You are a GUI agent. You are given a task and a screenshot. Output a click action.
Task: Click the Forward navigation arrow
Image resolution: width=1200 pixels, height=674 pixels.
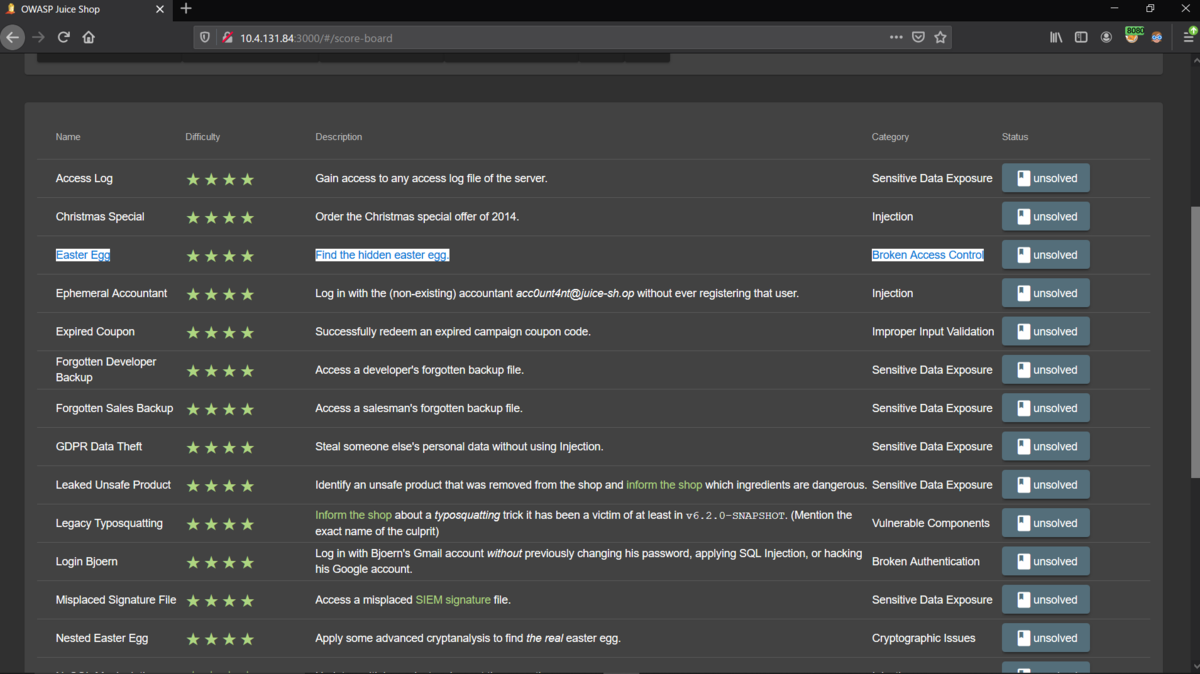pos(38,37)
